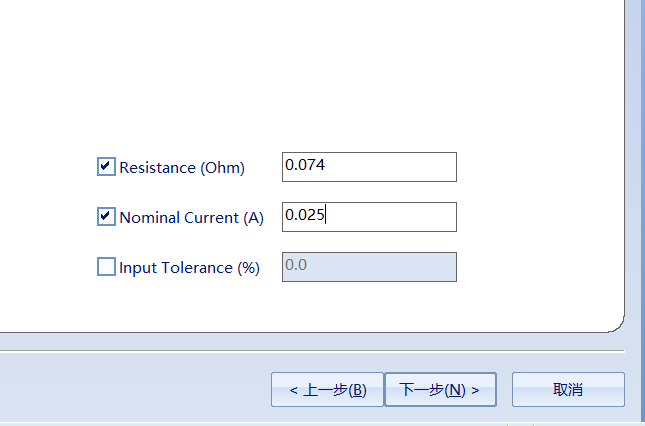Click the Resistance (Ohm) label text

pyautogui.click(x=182, y=168)
